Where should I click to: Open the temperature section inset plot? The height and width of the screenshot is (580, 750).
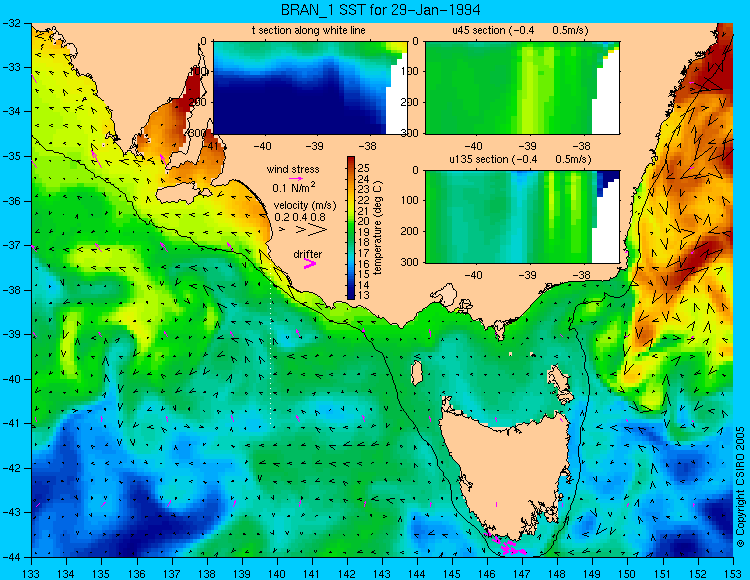pyautogui.click(x=310, y=88)
